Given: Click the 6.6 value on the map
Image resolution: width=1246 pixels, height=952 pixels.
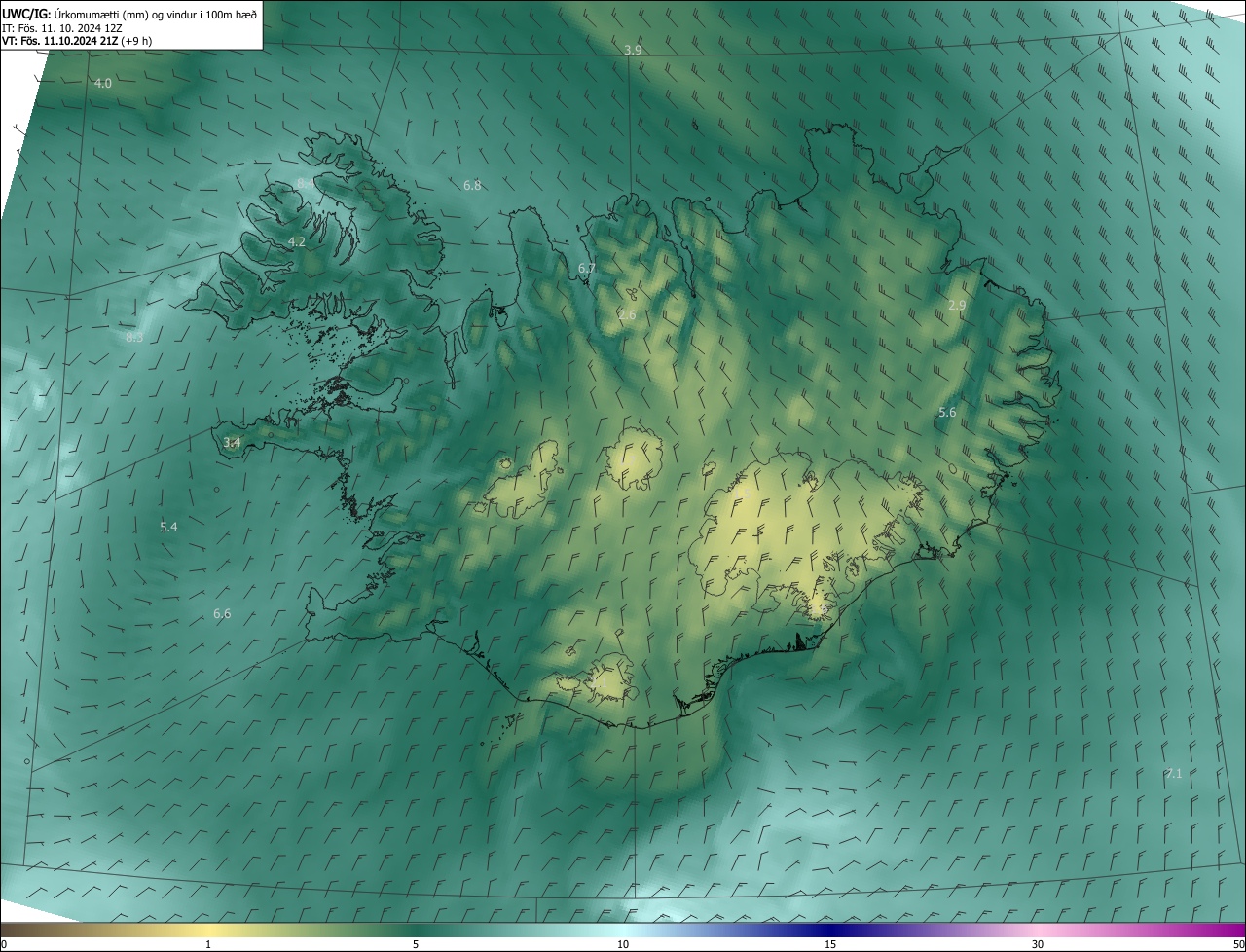Looking at the screenshot, I should [222, 613].
